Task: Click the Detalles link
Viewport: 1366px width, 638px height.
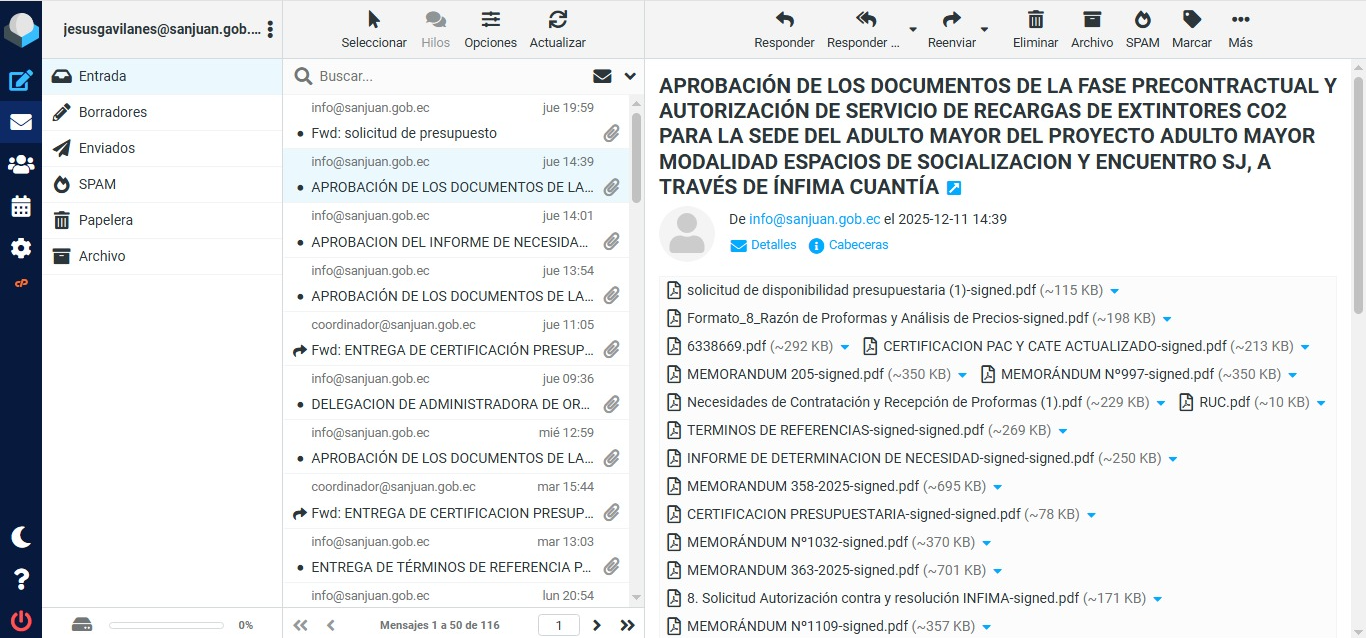Action: tap(773, 245)
